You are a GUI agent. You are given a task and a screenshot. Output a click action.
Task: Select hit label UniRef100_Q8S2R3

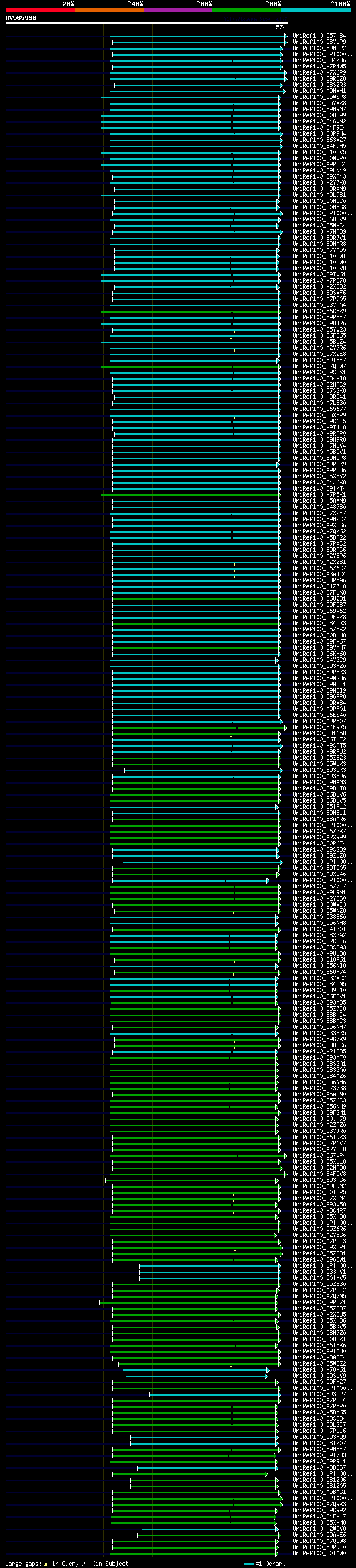[x=319, y=85]
